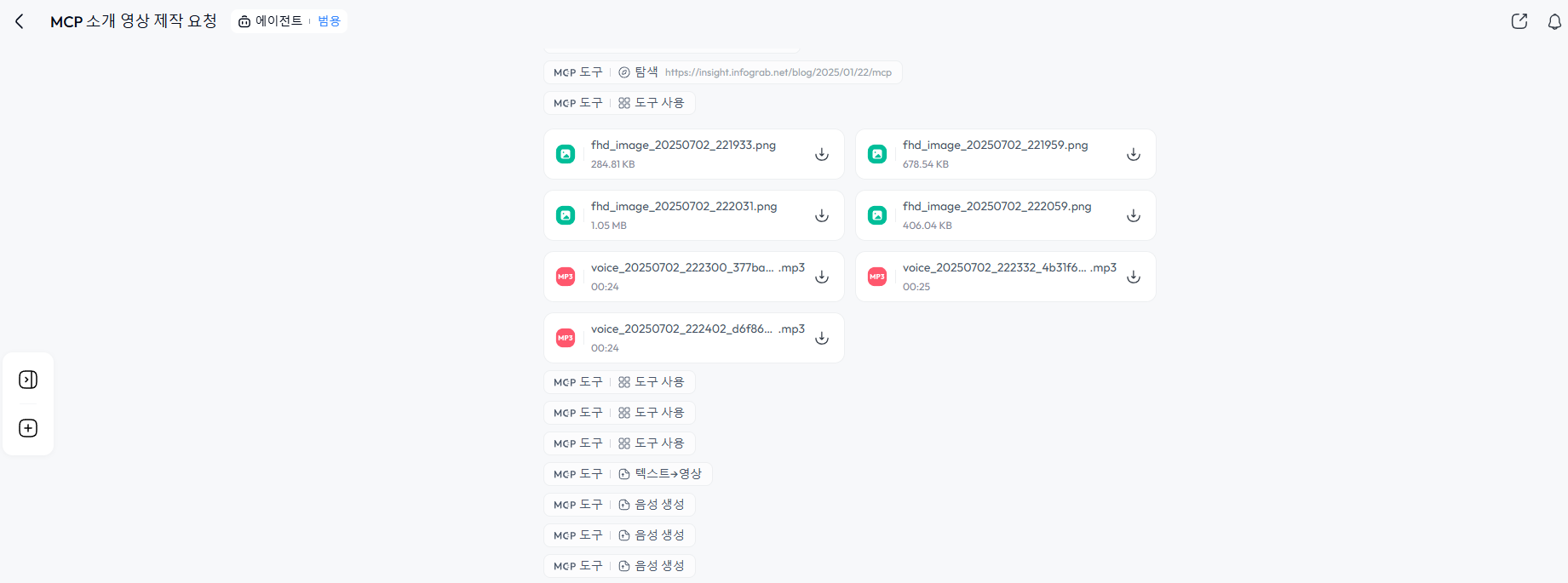Collapse the sidebar panel icon
This screenshot has height=583, width=1568.
28,380
